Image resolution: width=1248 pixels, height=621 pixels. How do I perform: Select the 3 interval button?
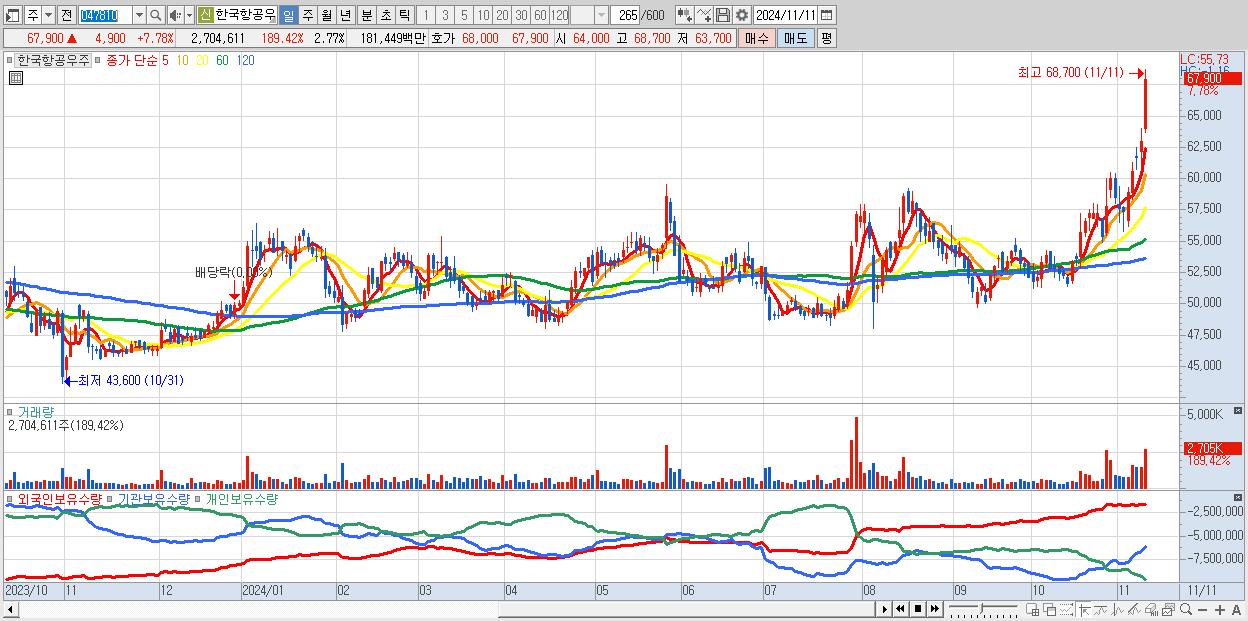(445, 15)
